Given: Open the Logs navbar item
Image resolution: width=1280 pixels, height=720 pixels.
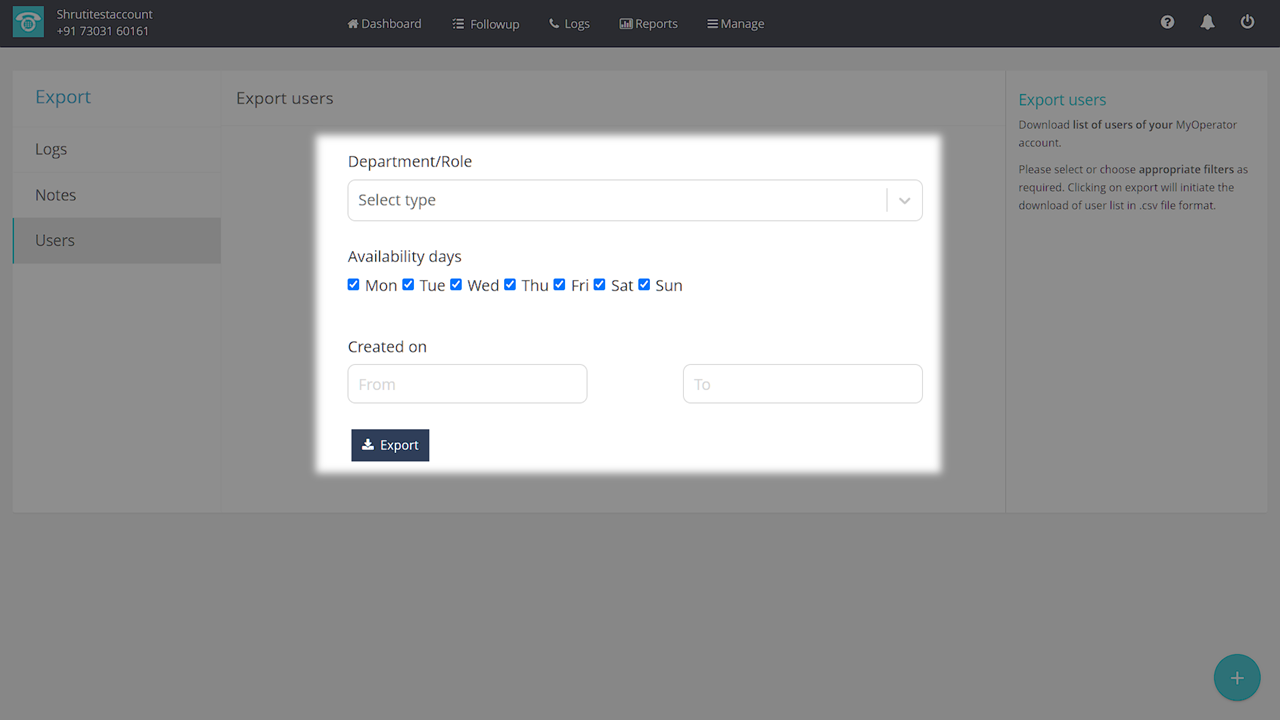Looking at the screenshot, I should click(x=569, y=23).
